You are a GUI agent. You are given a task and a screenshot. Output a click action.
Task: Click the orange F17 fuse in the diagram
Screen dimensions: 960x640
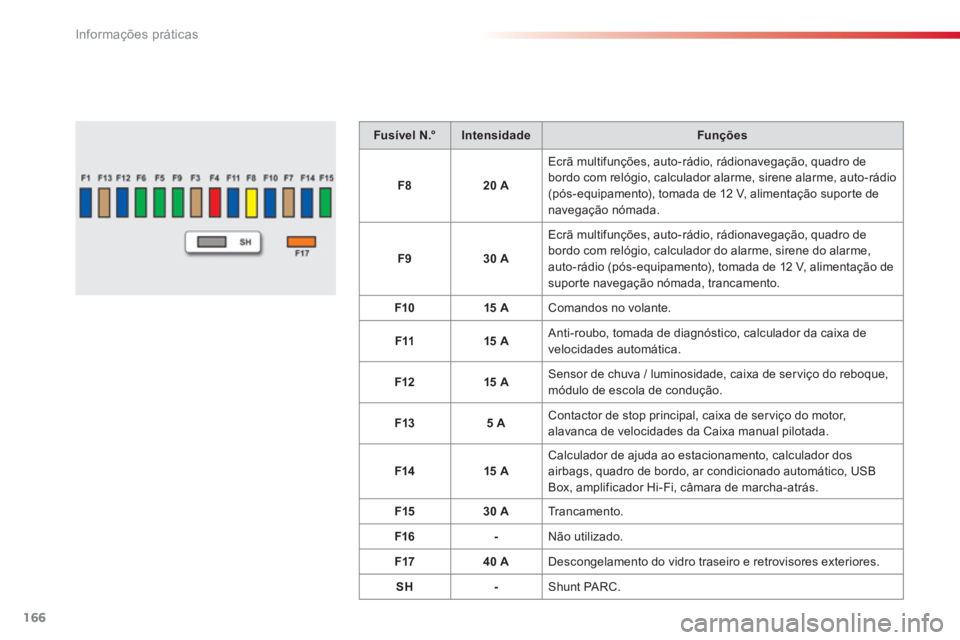point(301,242)
